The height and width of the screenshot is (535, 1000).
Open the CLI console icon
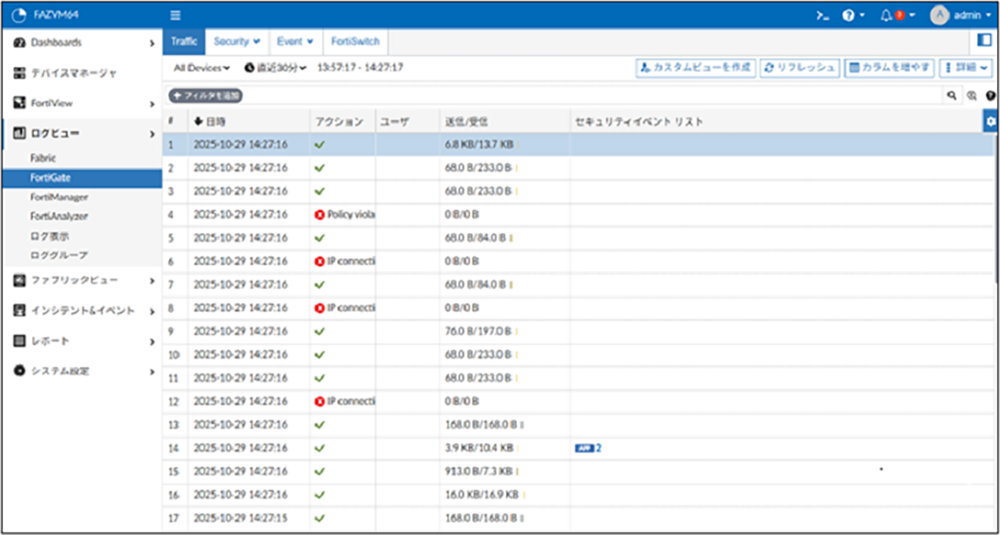823,15
